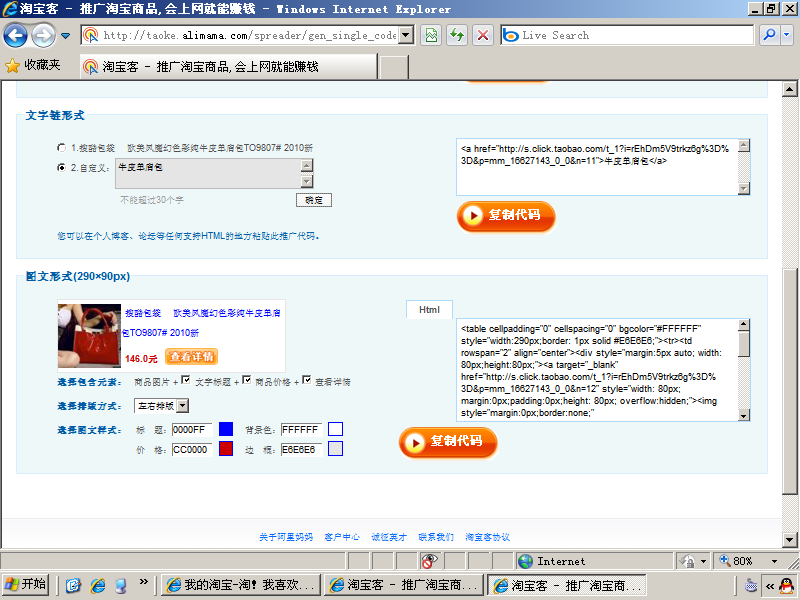Open a new blank tab

[394, 67]
